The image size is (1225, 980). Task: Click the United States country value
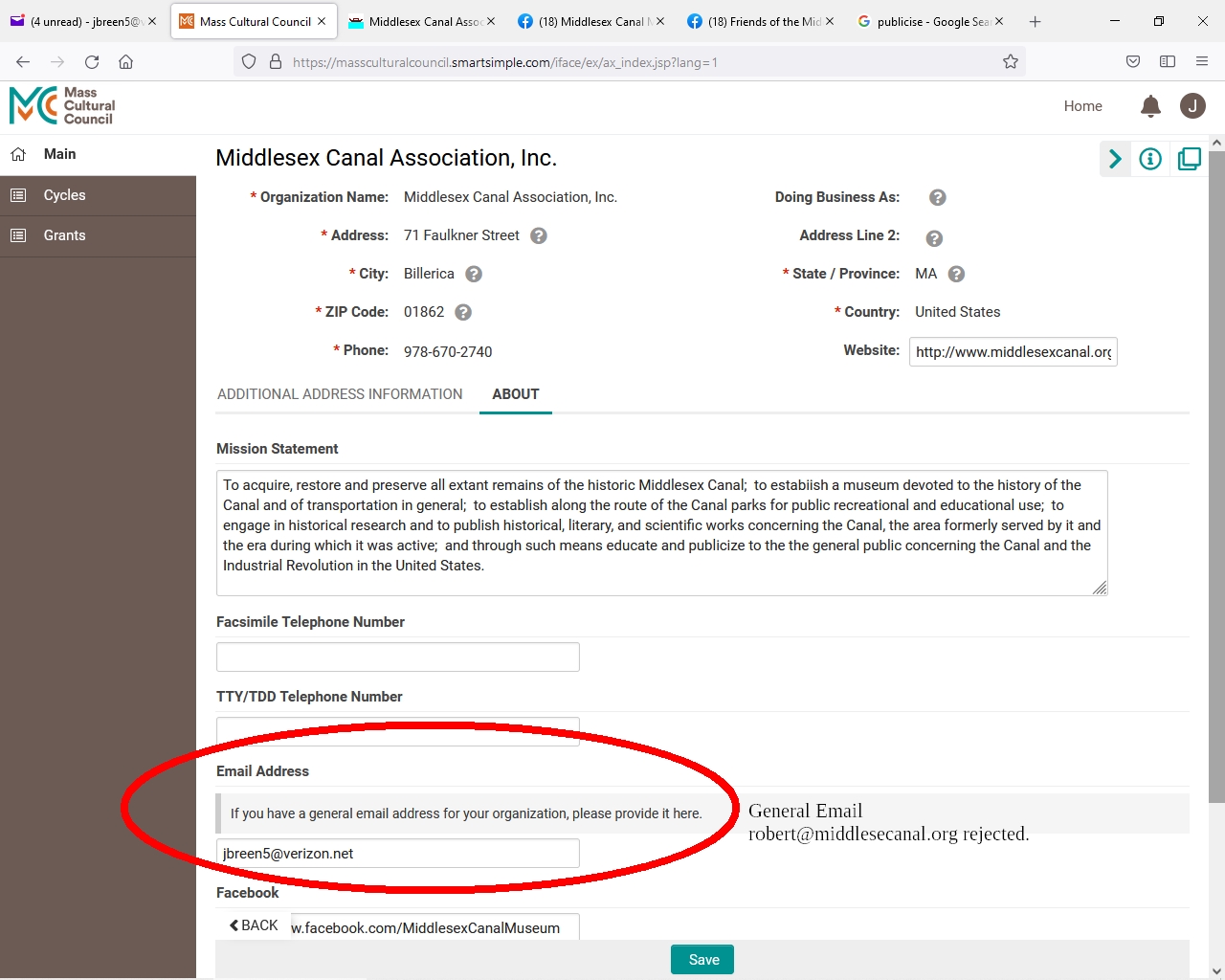coord(957,312)
